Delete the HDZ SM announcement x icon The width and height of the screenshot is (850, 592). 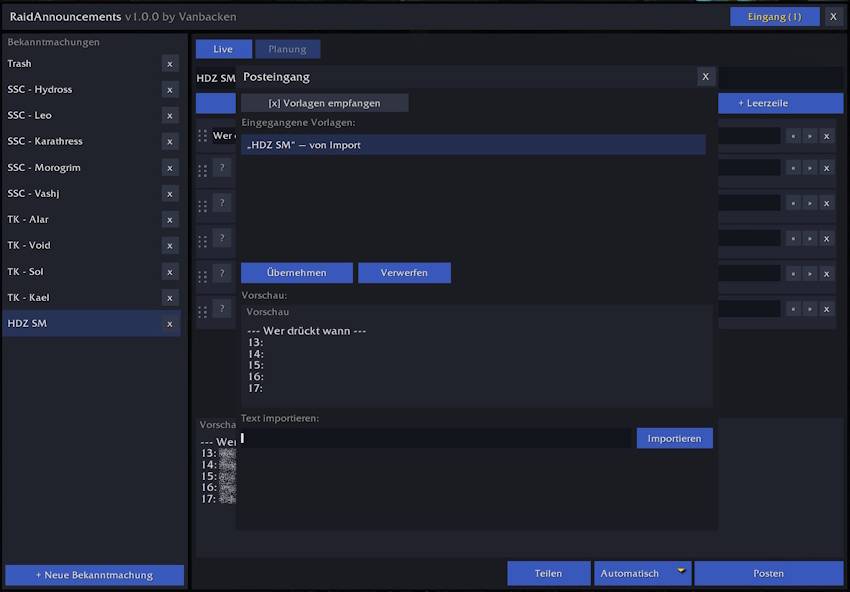click(170, 324)
